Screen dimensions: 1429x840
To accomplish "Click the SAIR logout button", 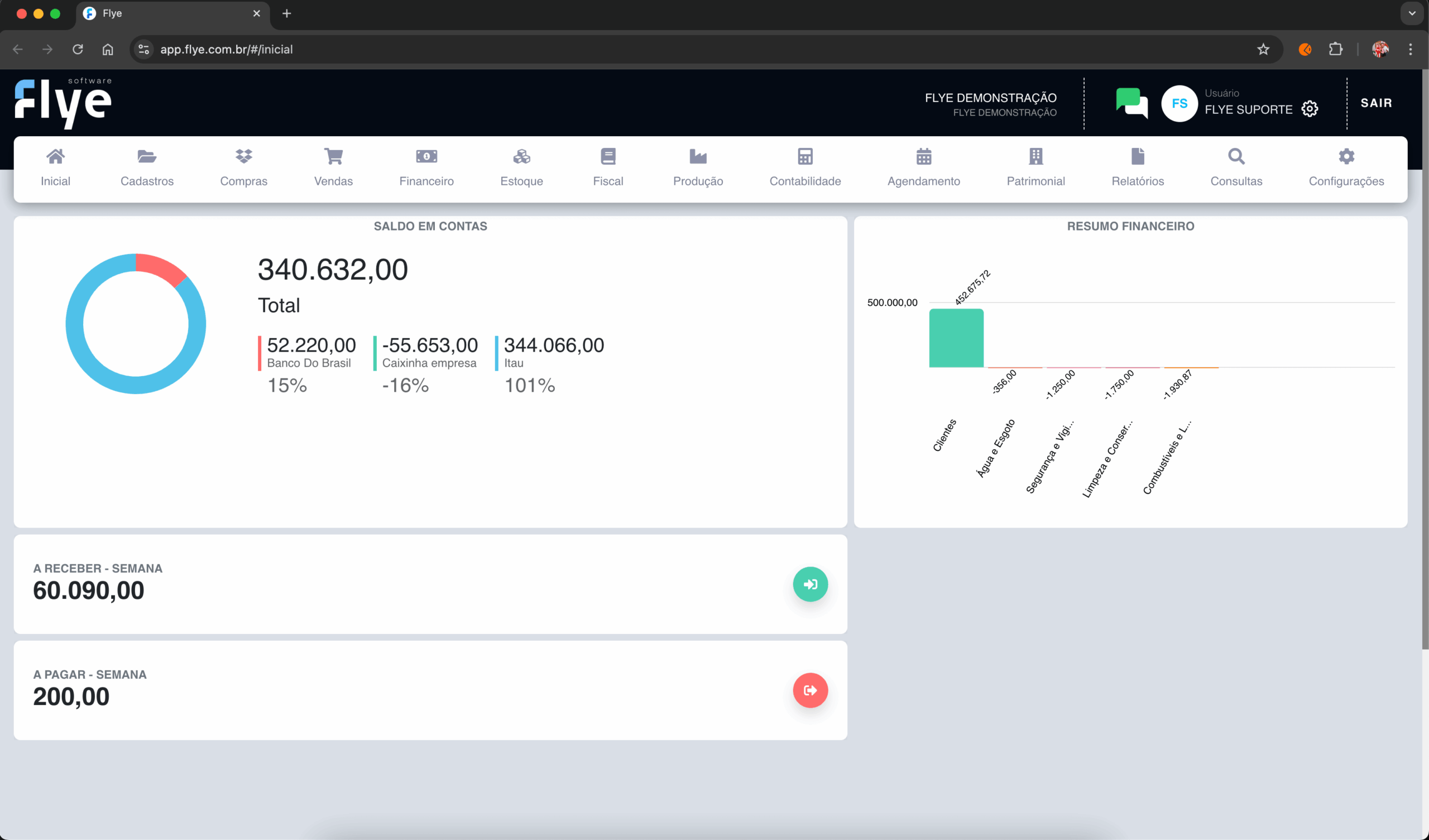I will [x=1376, y=103].
